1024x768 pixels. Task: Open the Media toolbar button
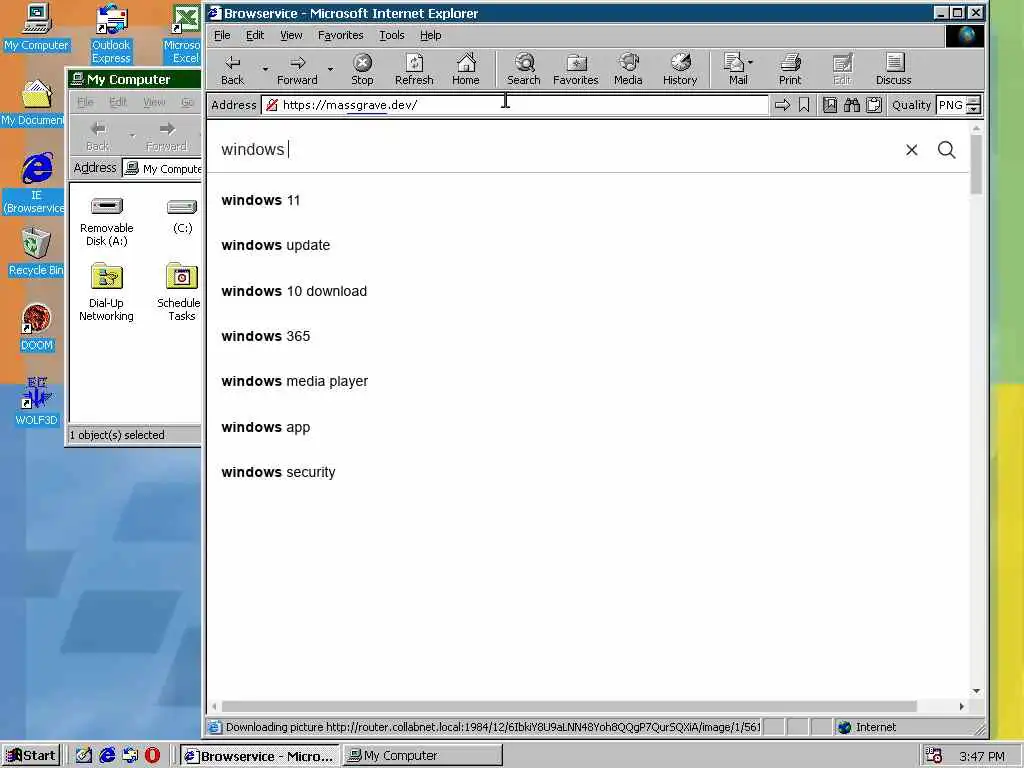628,70
